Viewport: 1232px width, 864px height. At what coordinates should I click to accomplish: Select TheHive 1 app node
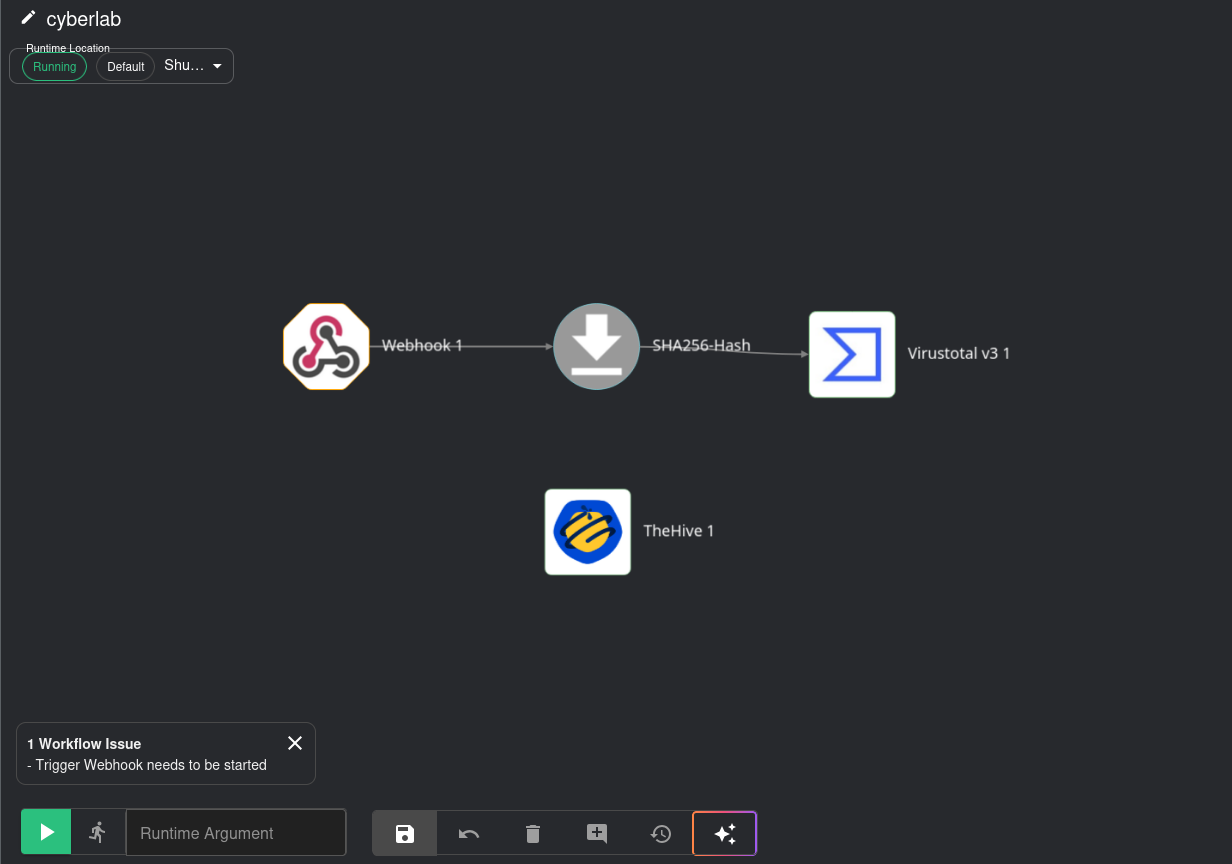coord(587,532)
